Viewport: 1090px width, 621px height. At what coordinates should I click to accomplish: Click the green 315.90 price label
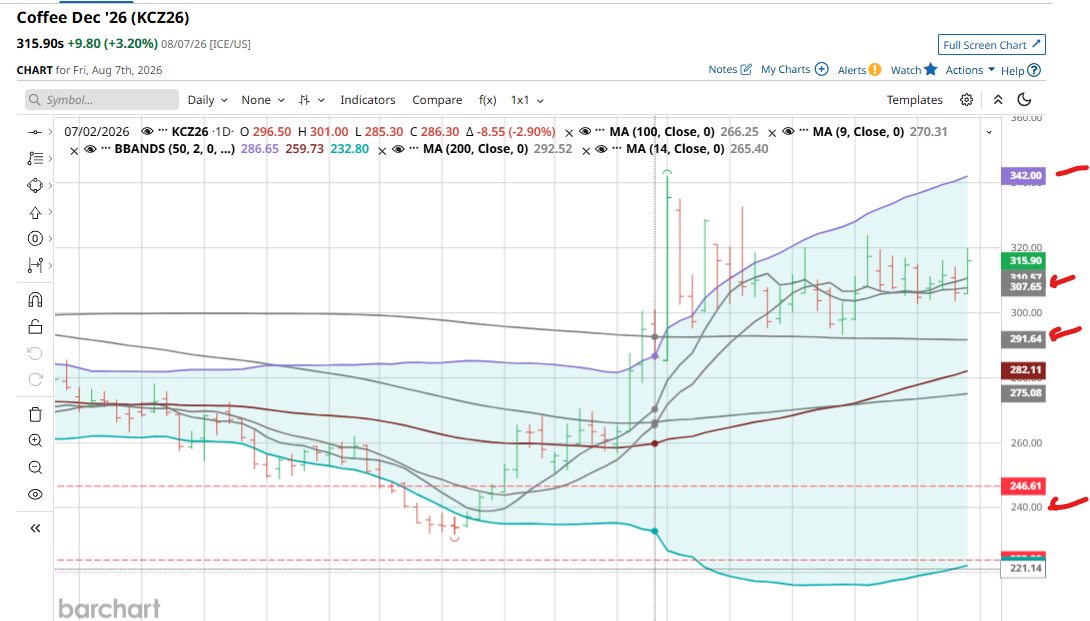click(1023, 261)
